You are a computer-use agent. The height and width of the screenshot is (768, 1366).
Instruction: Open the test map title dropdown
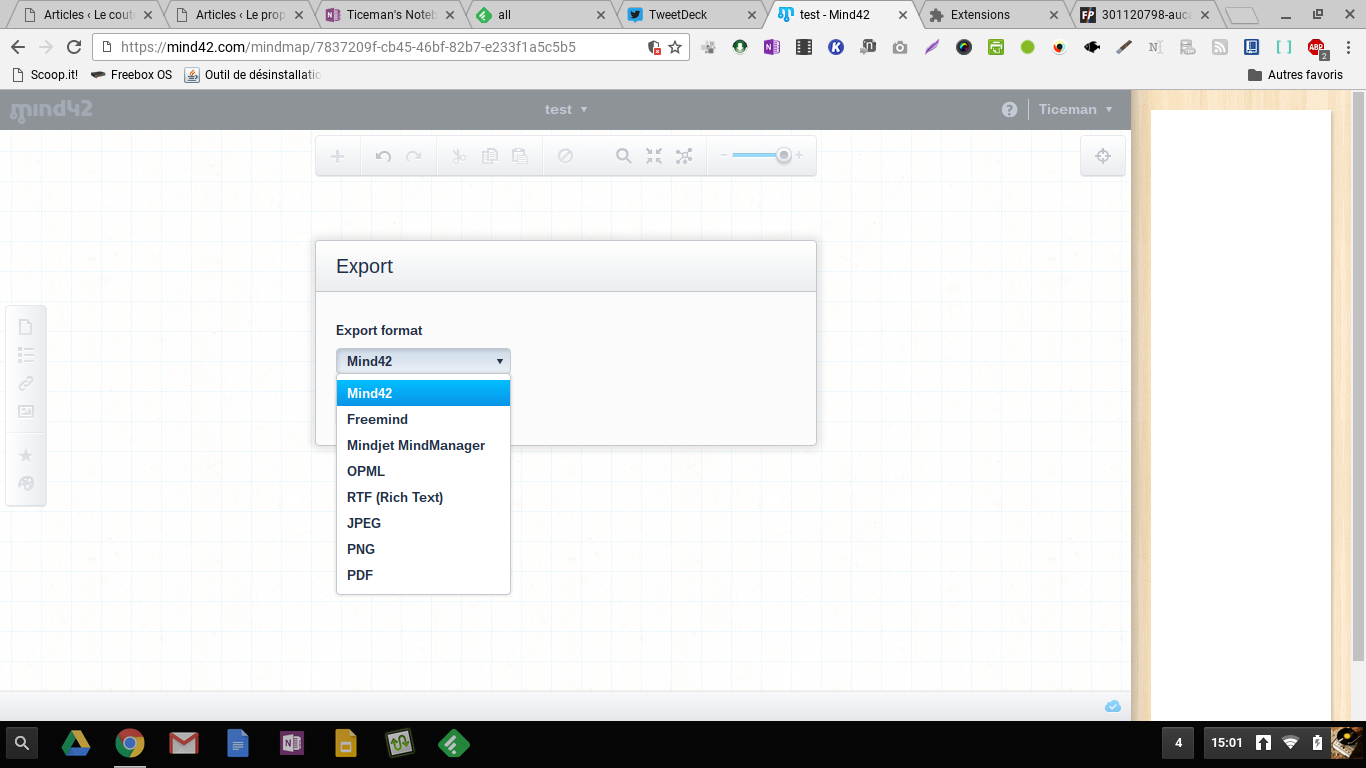[x=566, y=110]
